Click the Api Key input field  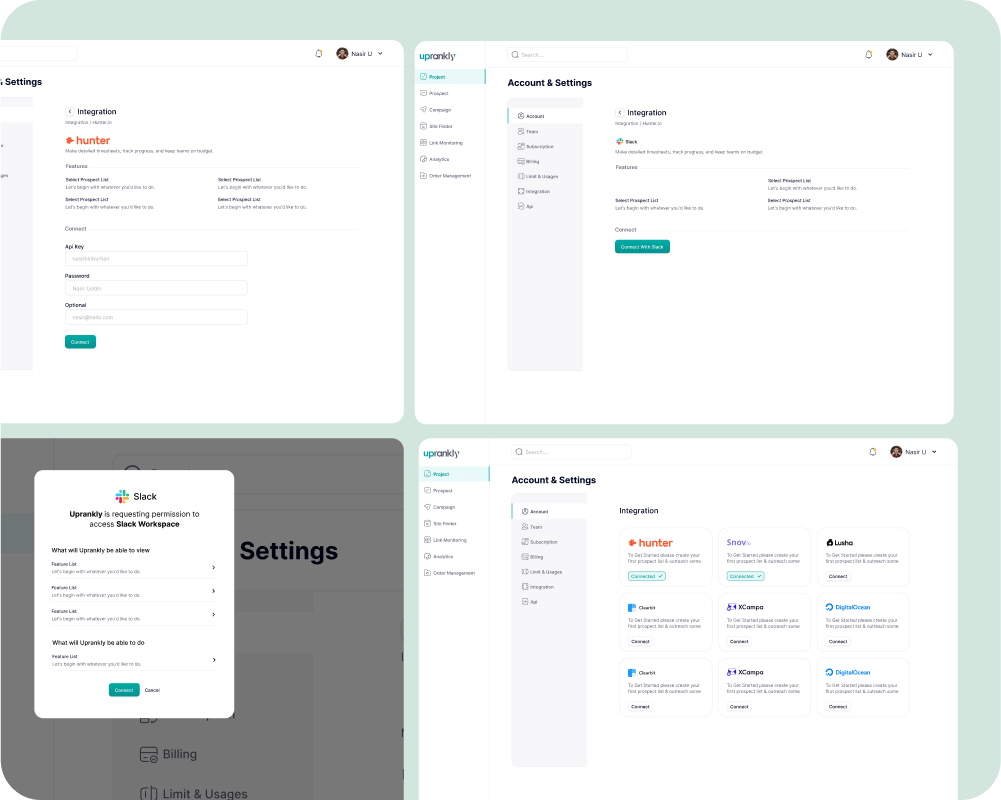point(156,258)
